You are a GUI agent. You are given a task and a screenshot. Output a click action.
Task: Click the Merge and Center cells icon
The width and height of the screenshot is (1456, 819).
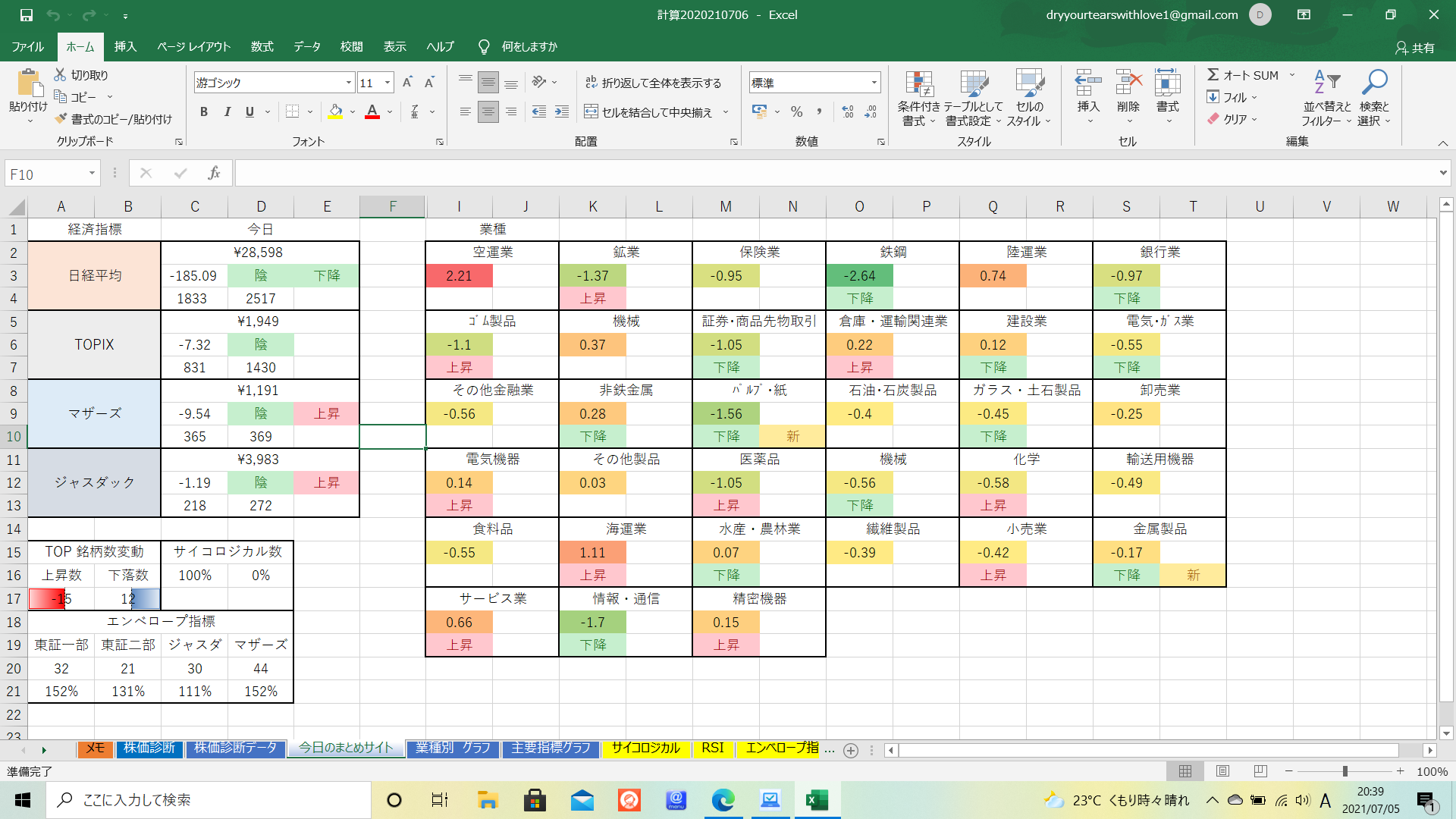point(591,112)
